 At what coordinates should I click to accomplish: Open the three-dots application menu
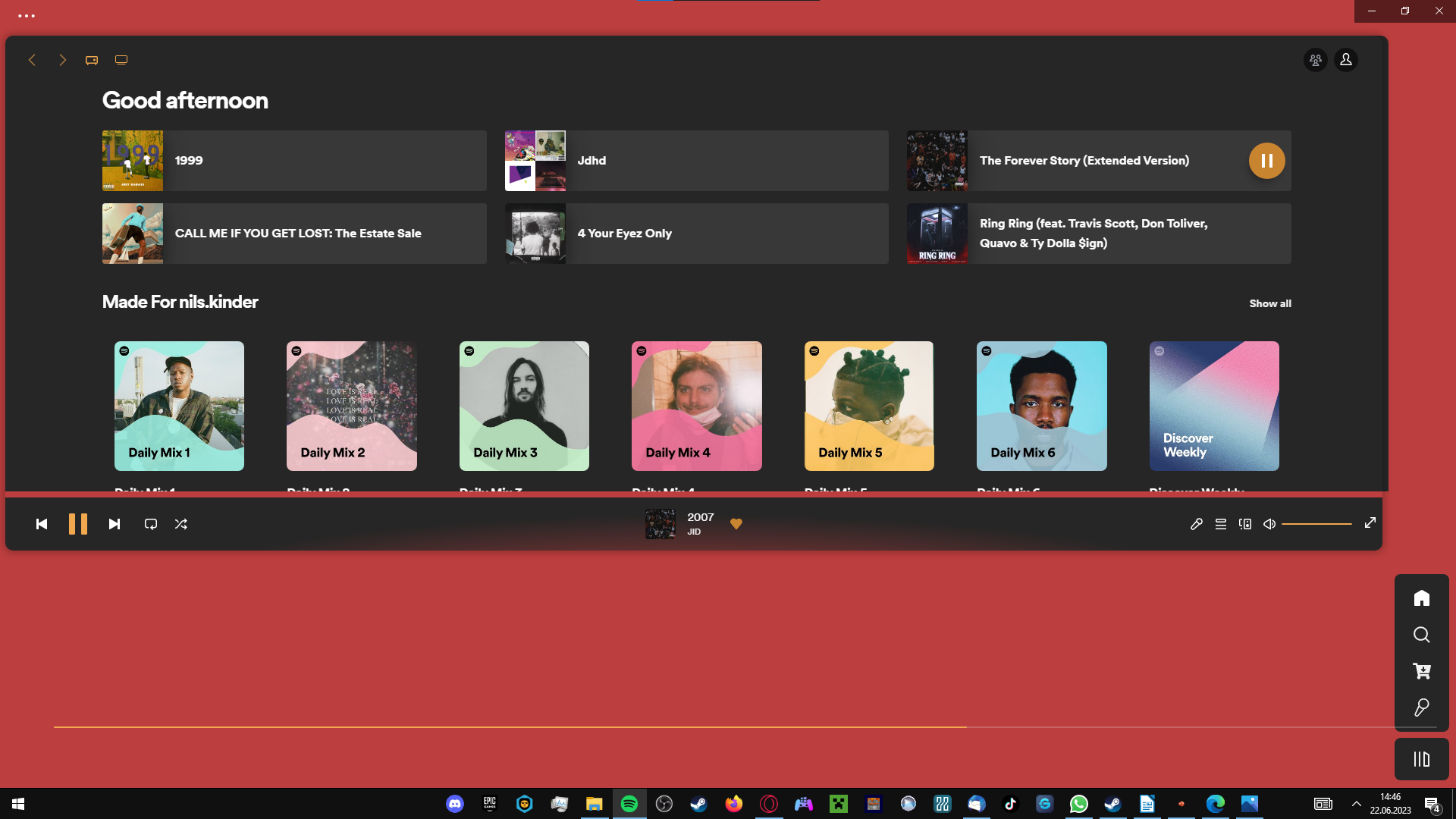[x=27, y=15]
